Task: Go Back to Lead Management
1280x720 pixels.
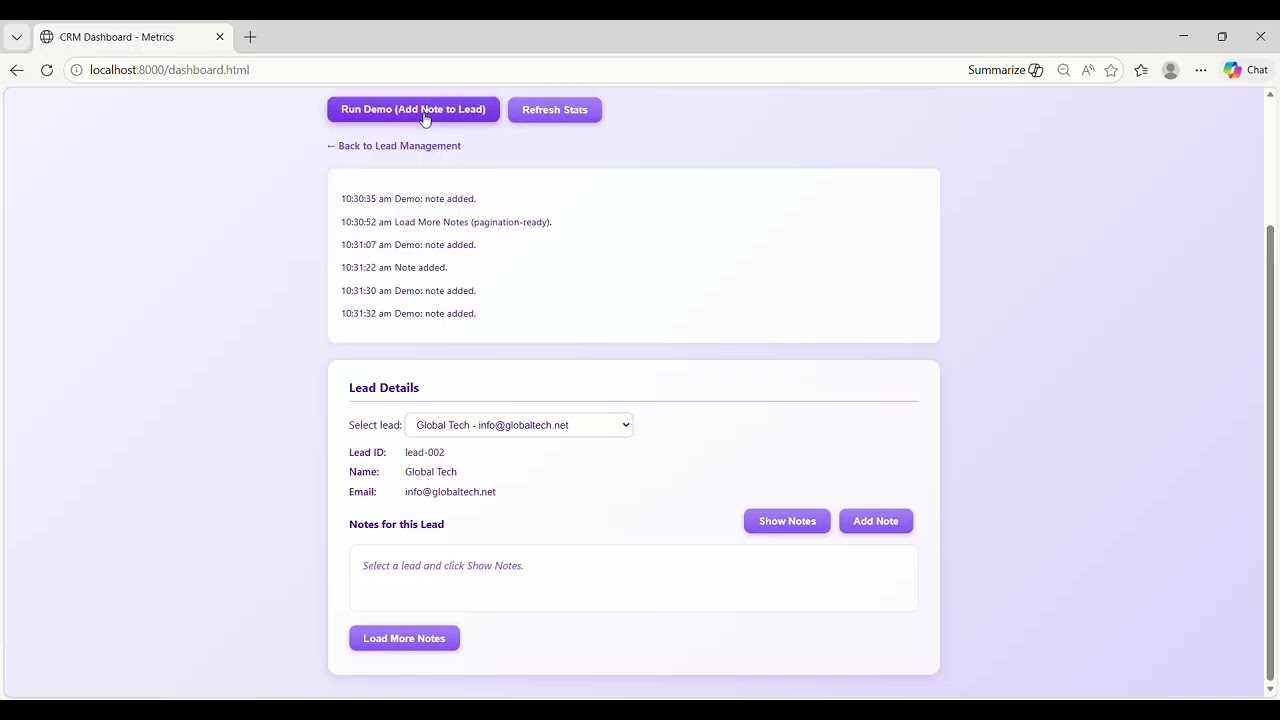Action: (394, 146)
